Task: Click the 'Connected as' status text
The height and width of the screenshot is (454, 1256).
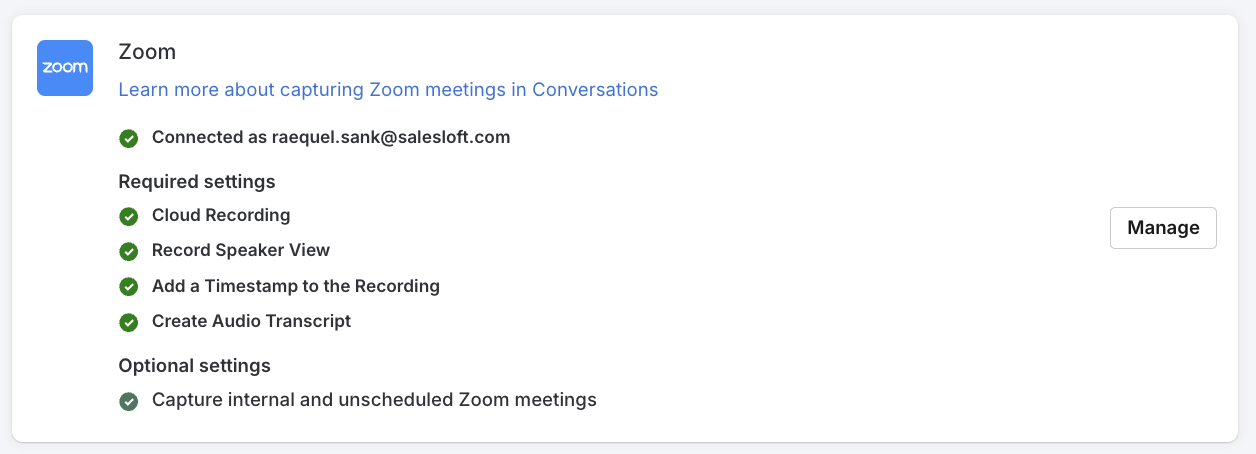Action: tap(210, 137)
